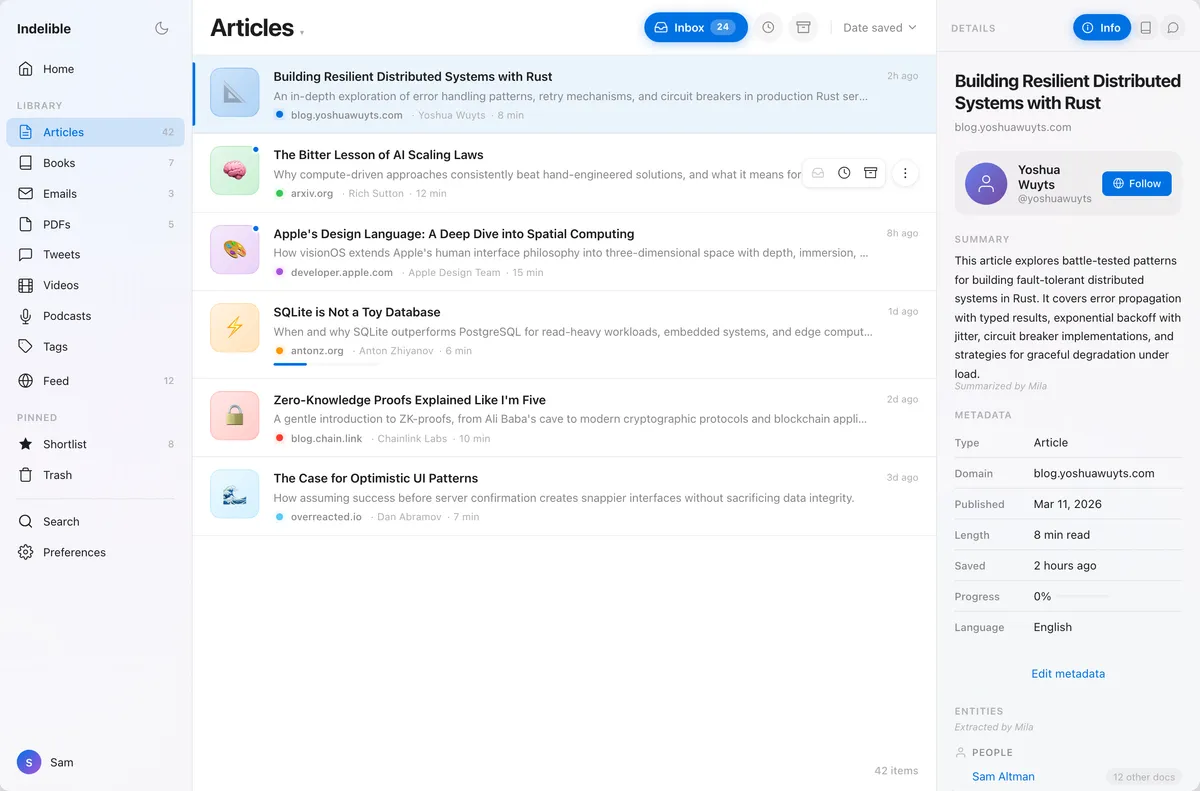1200x791 pixels.
Task: Click the palette thumbnail of Apple's Design Language
Action: 235,250
